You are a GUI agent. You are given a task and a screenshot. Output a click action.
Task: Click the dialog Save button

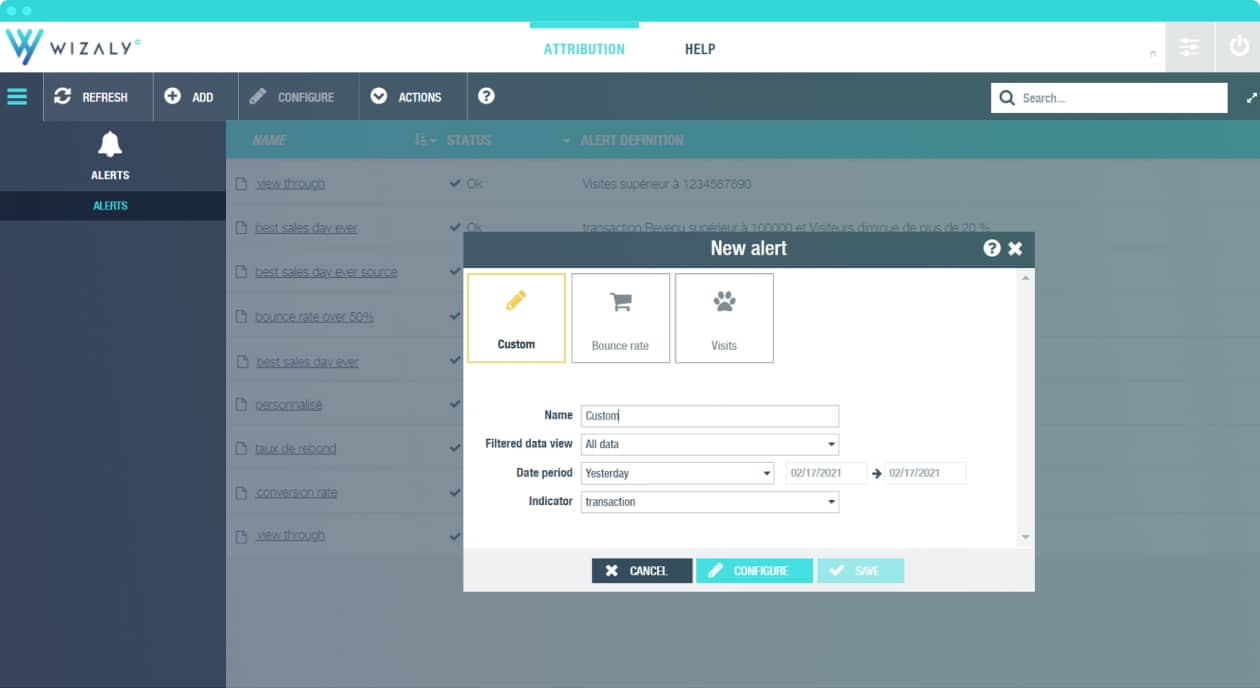(860, 571)
